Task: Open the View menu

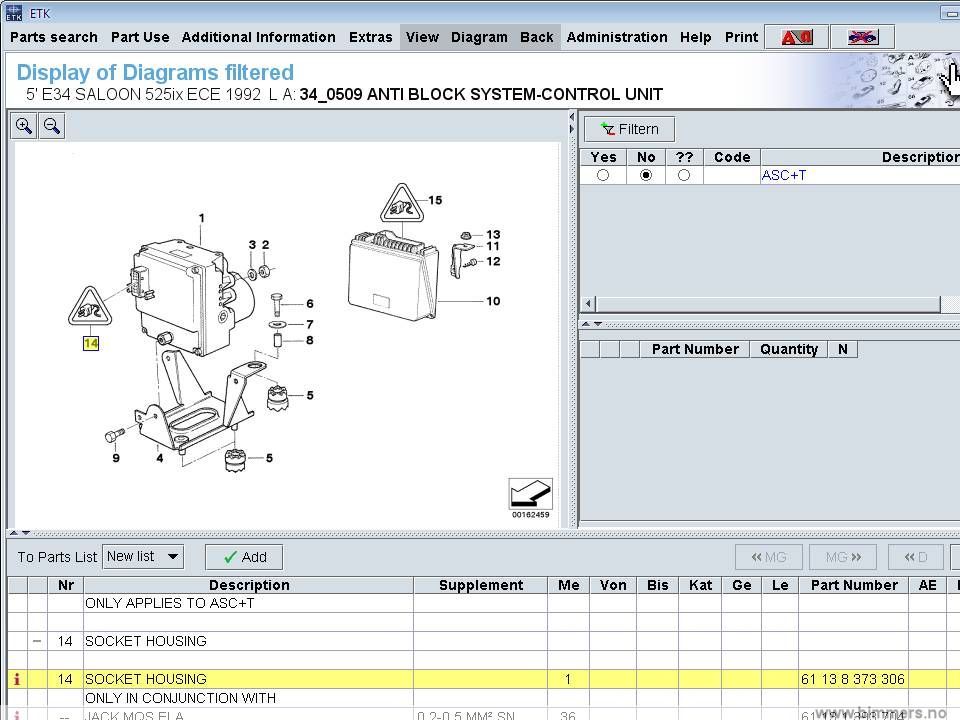Action: [422, 37]
